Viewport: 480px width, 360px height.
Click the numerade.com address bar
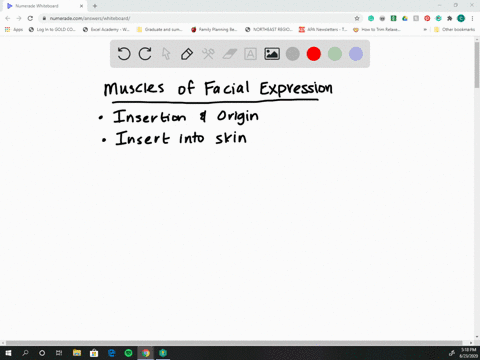pos(200,18)
